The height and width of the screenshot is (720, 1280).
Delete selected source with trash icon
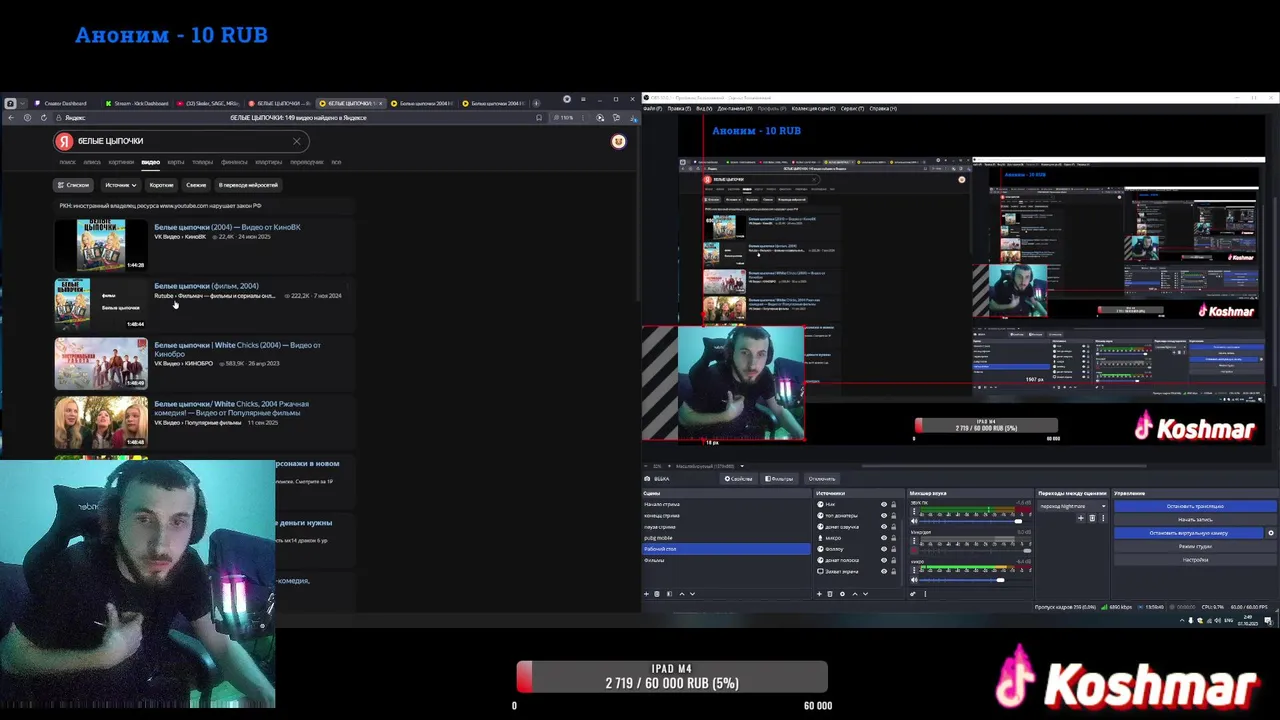click(830, 593)
